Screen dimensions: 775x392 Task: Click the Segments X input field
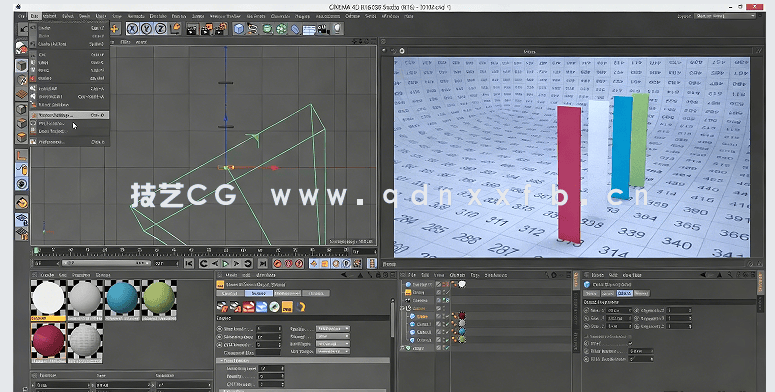coord(679,310)
